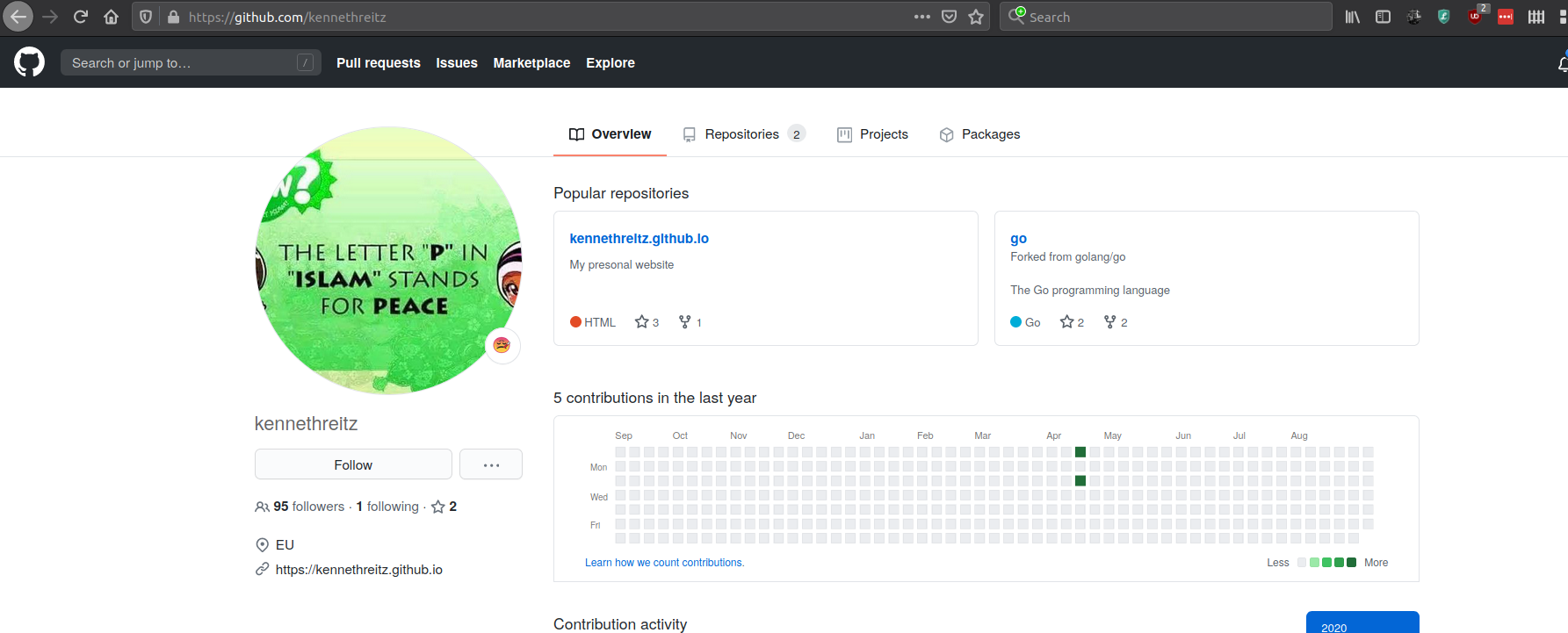
Task: Open the three-dot menu next to Follow
Action: (x=491, y=464)
